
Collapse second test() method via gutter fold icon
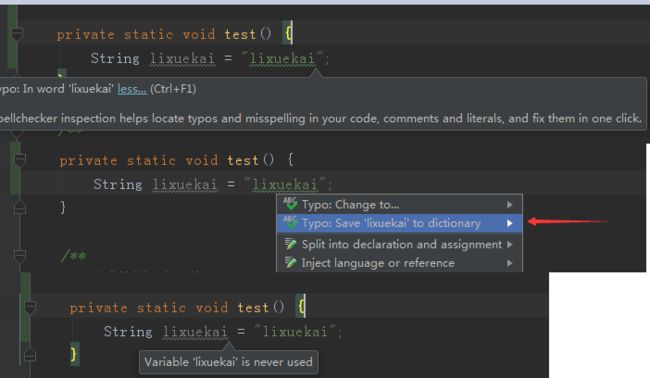(19, 160)
